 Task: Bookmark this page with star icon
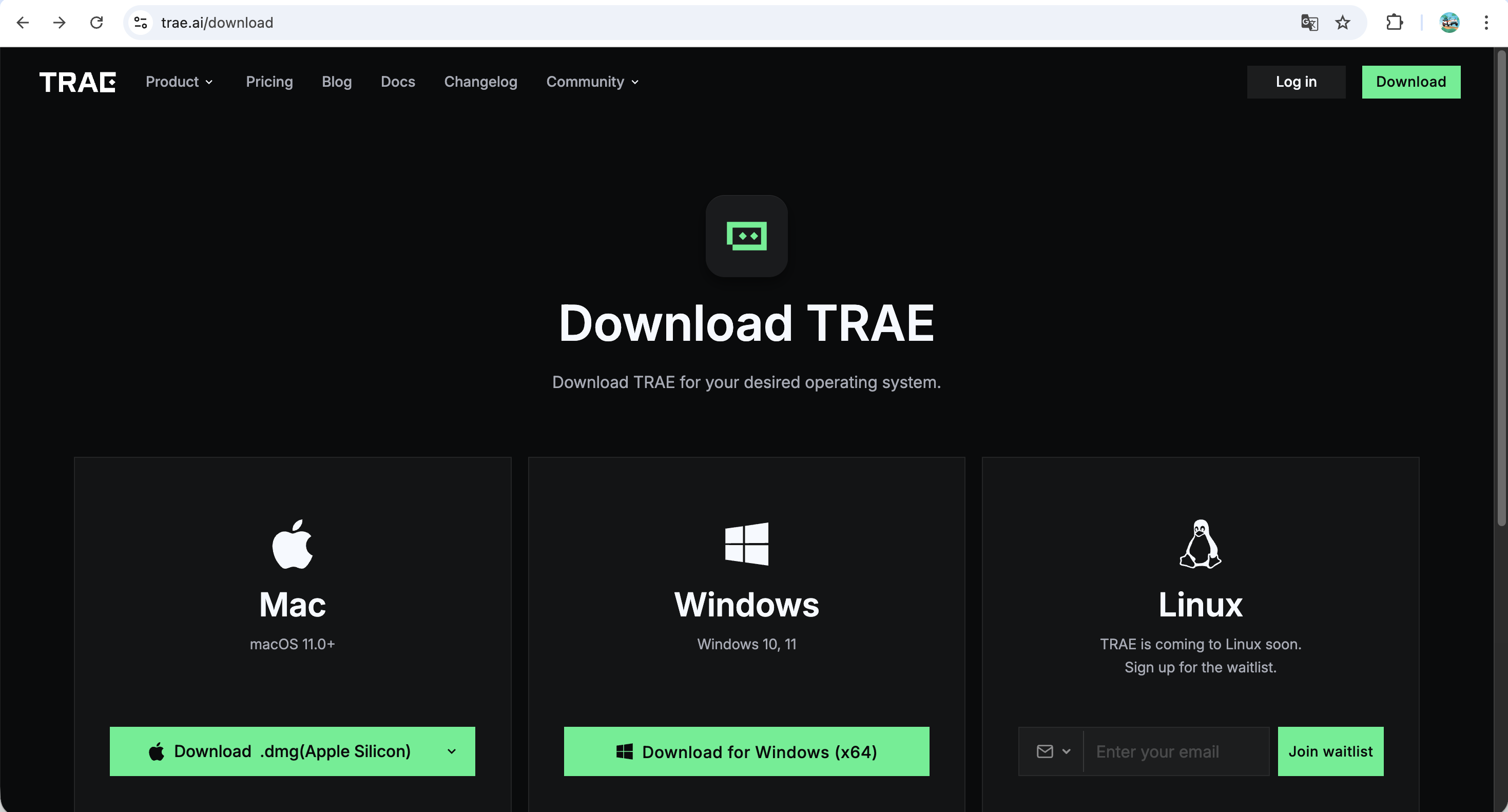pos(1342,23)
